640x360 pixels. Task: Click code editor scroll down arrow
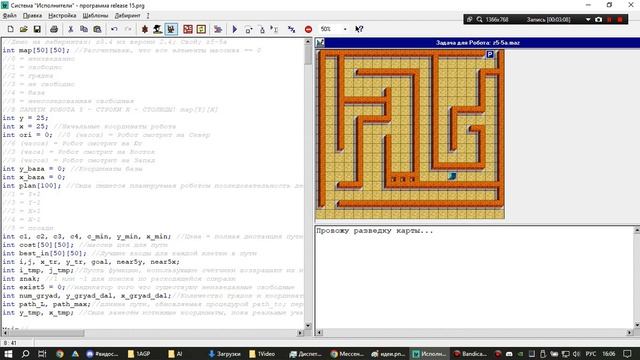308,326
